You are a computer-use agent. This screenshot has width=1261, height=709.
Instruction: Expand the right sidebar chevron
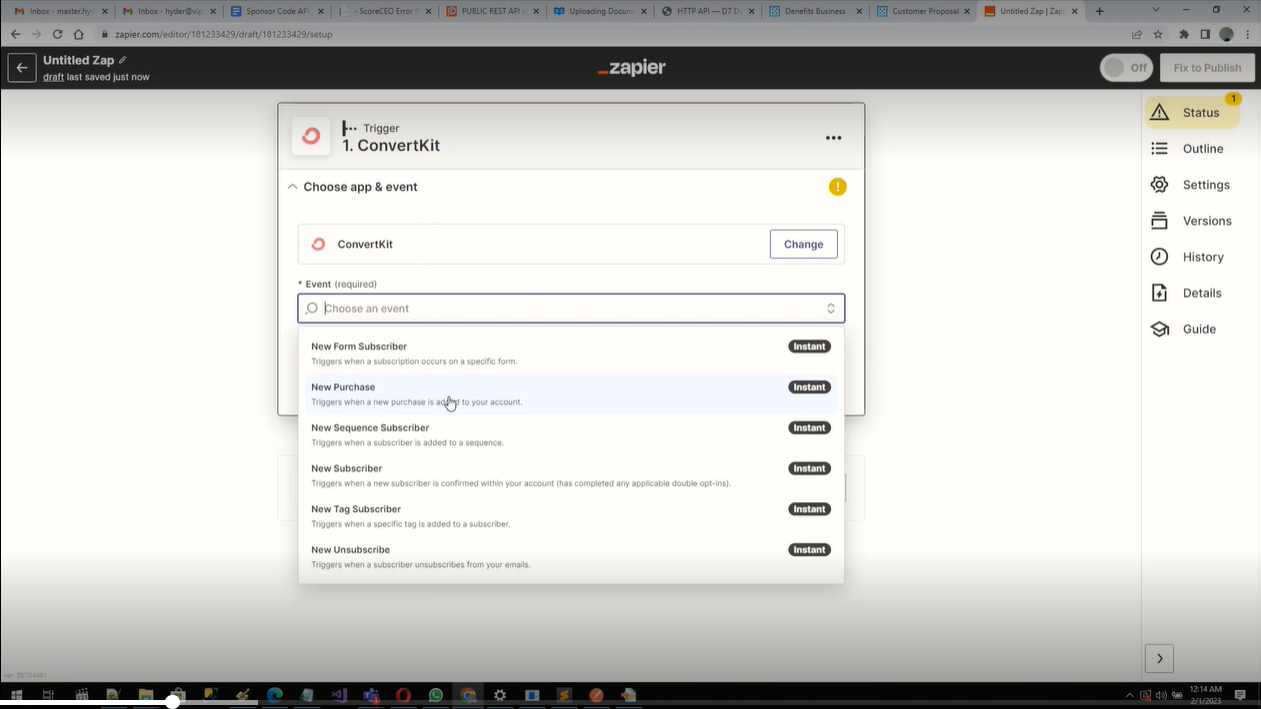1159,658
